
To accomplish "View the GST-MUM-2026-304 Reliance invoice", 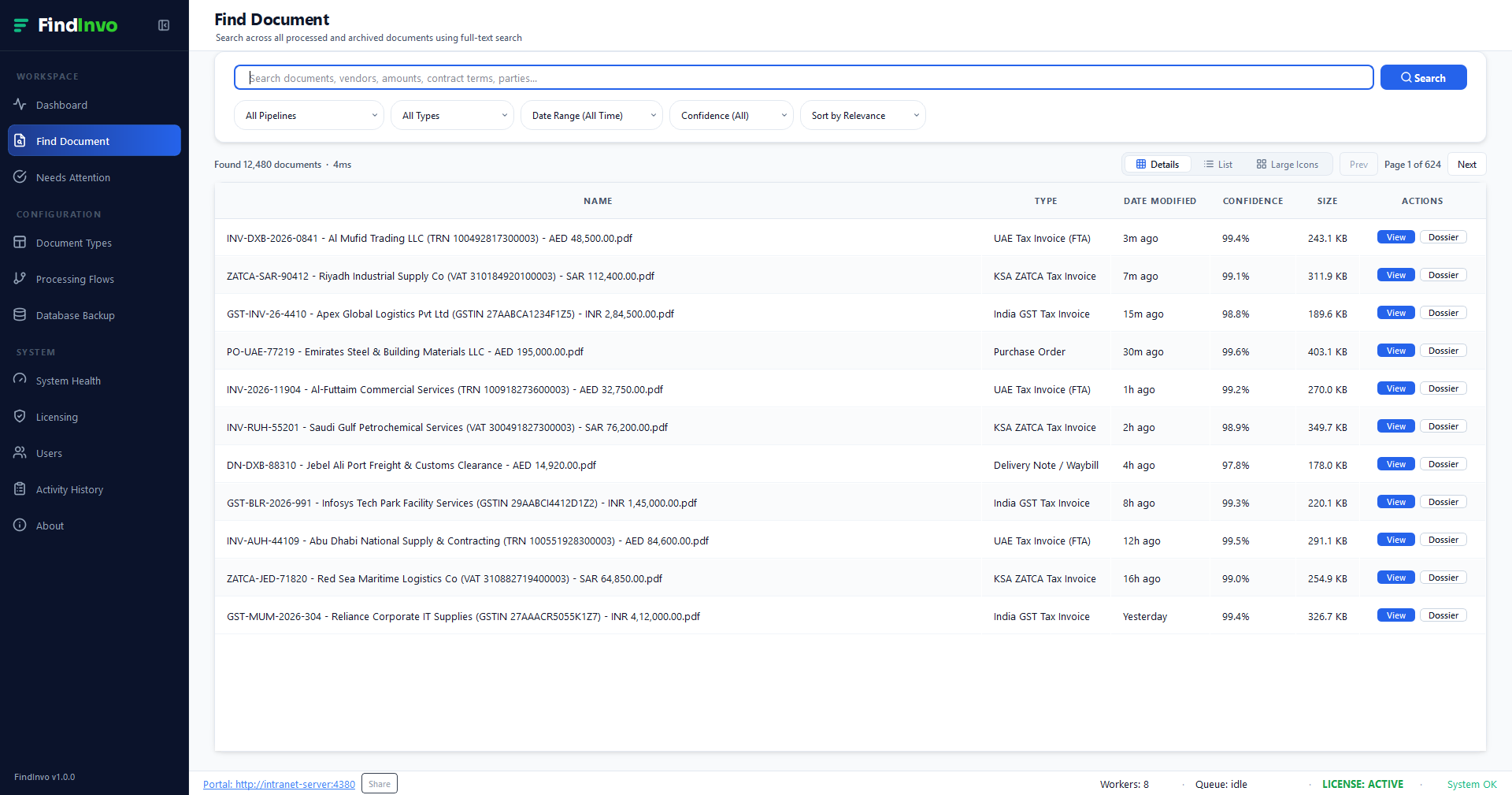I will (1396, 615).
